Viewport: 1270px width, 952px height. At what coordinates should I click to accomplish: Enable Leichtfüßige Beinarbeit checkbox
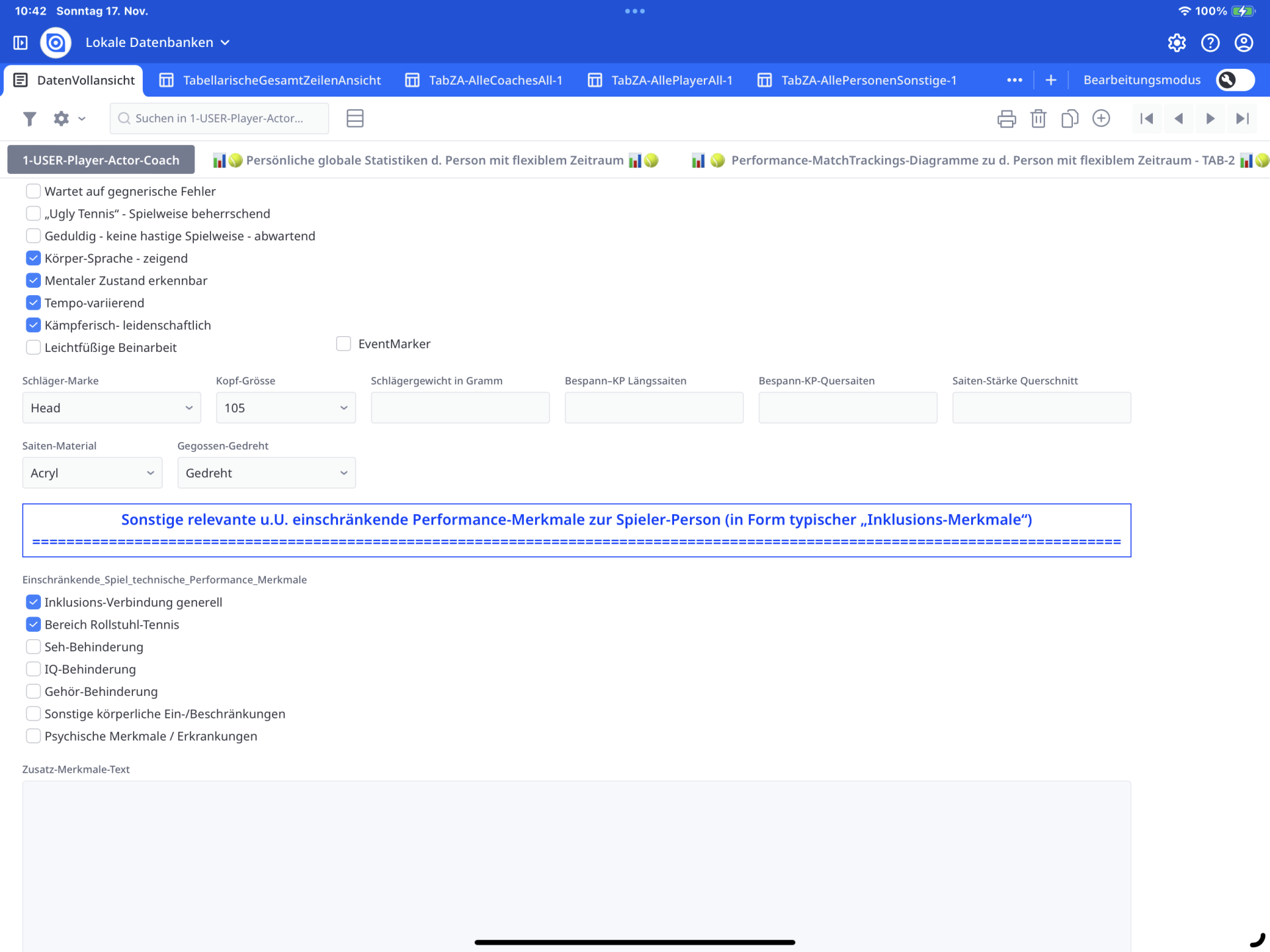tap(33, 347)
